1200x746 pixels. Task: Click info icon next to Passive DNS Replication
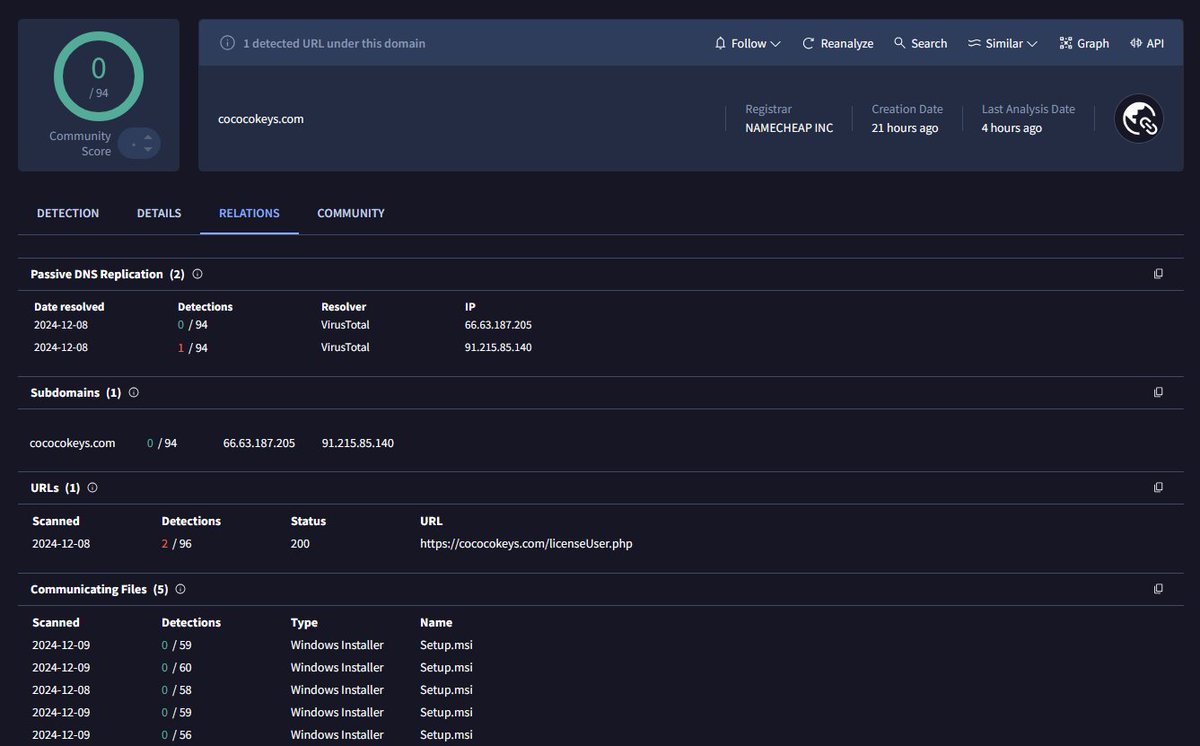point(197,273)
